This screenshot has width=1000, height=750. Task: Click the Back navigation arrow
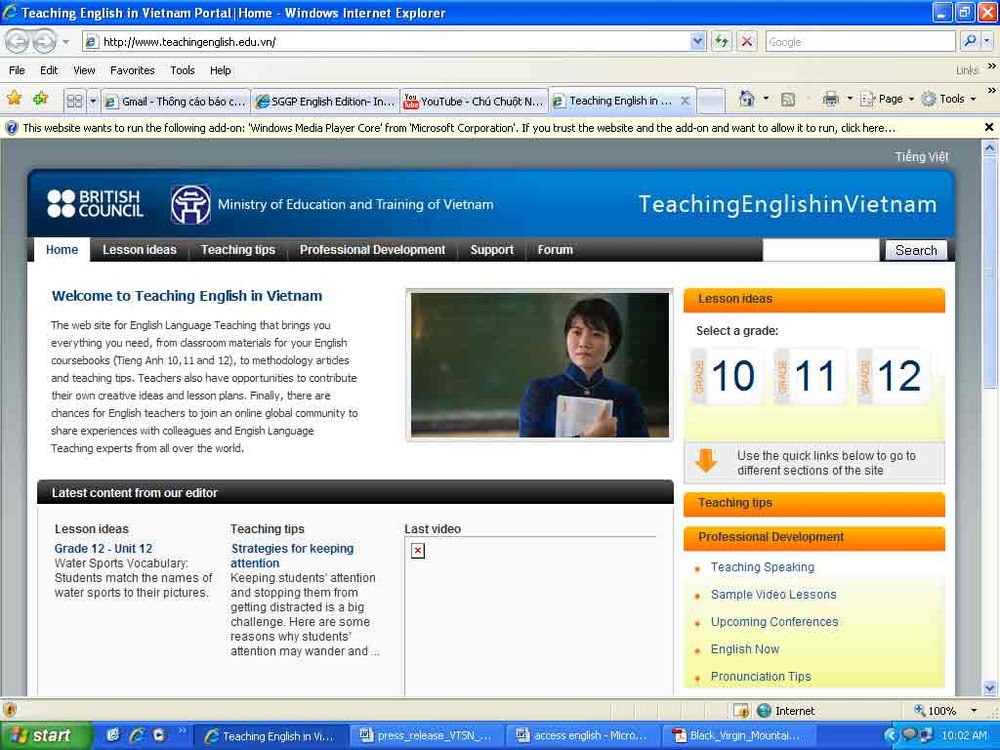16,42
